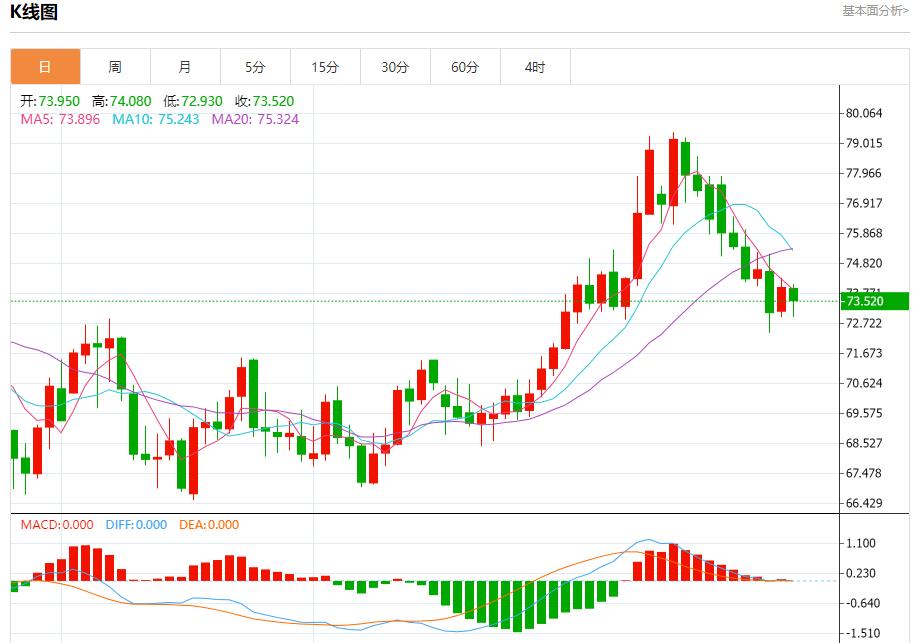Image resolution: width=915 pixels, height=643 pixels.
Task: Click the MA10 indicator label
Action: 155,119
